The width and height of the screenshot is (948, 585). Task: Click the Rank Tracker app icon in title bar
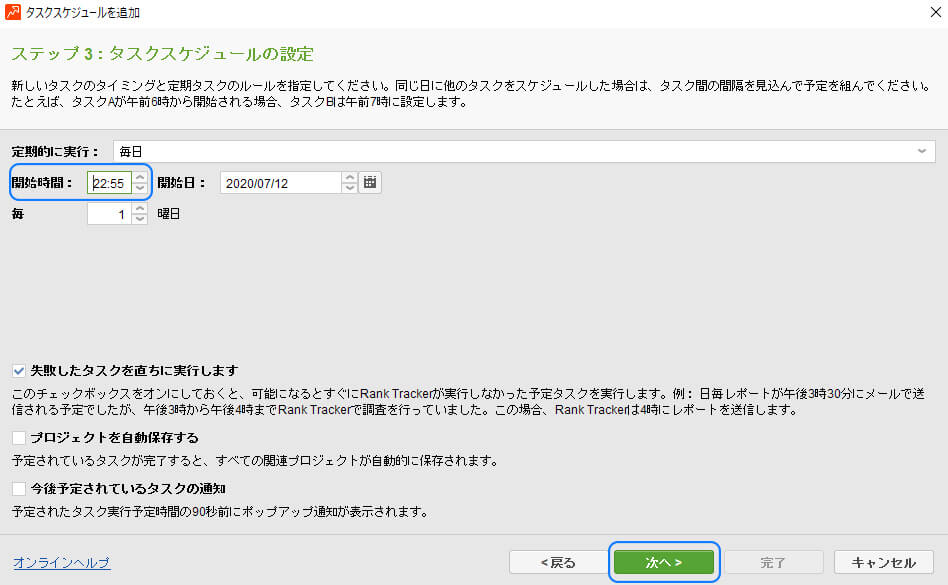[12, 12]
